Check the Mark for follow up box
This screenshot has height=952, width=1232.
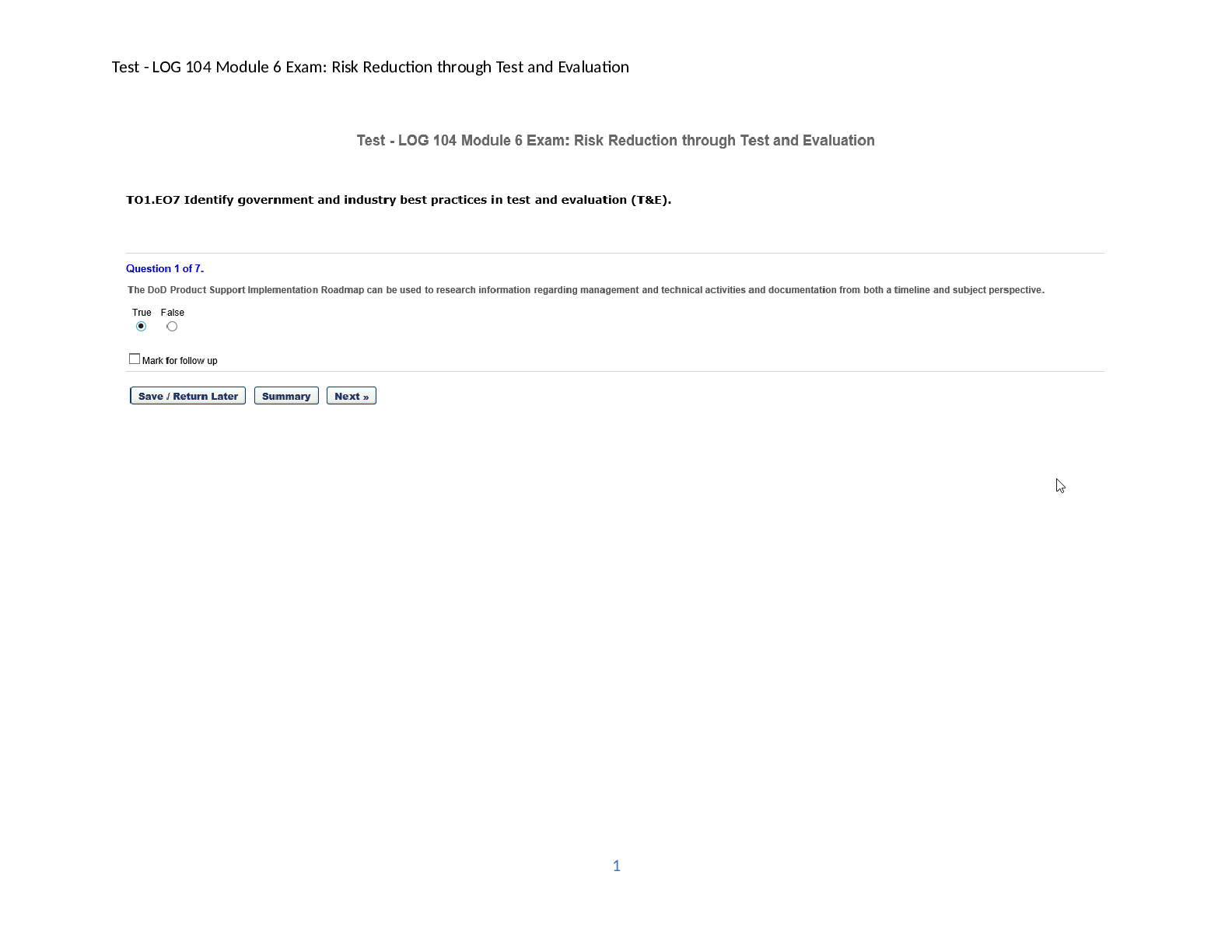pos(135,359)
